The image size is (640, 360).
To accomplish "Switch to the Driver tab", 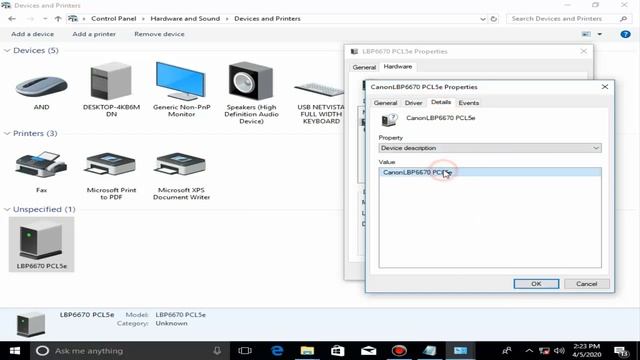I will click(x=413, y=103).
